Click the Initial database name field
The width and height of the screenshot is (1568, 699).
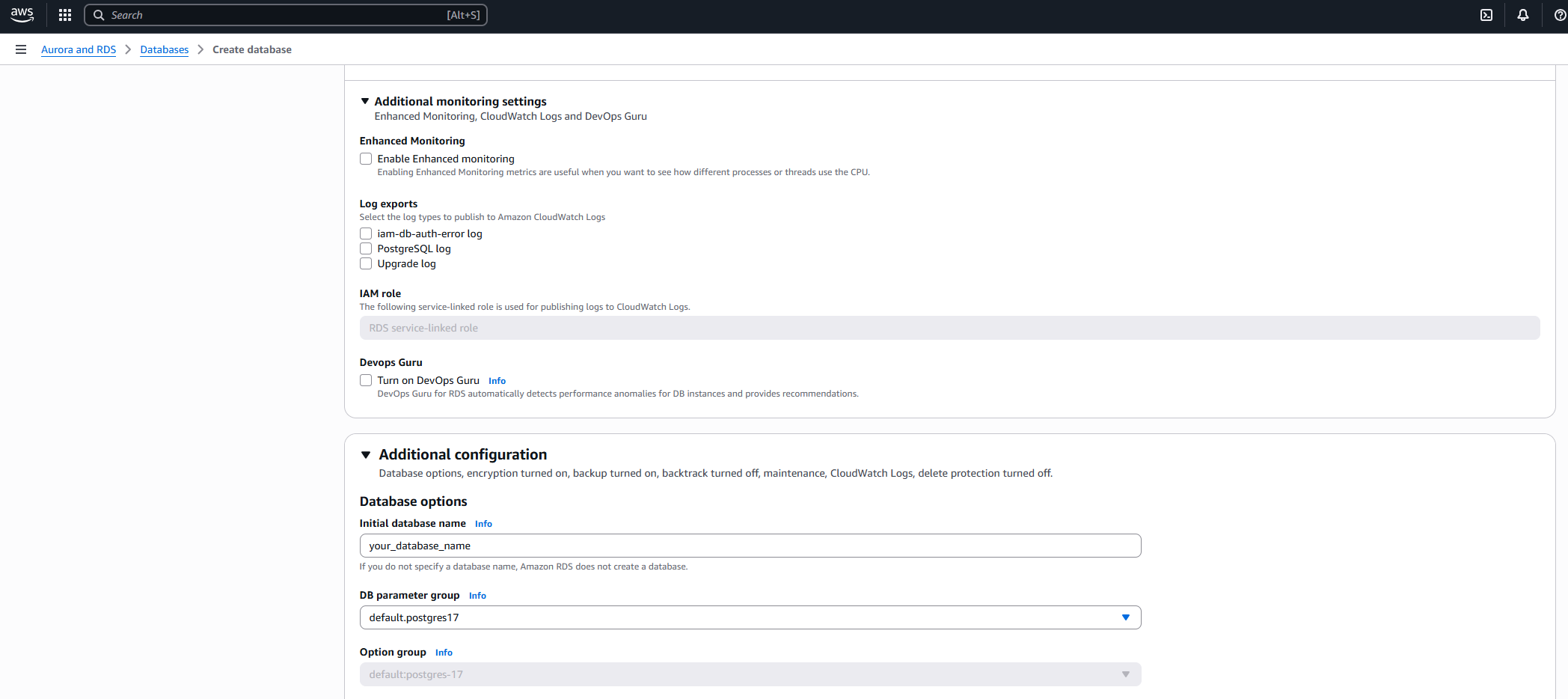(x=750, y=546)
